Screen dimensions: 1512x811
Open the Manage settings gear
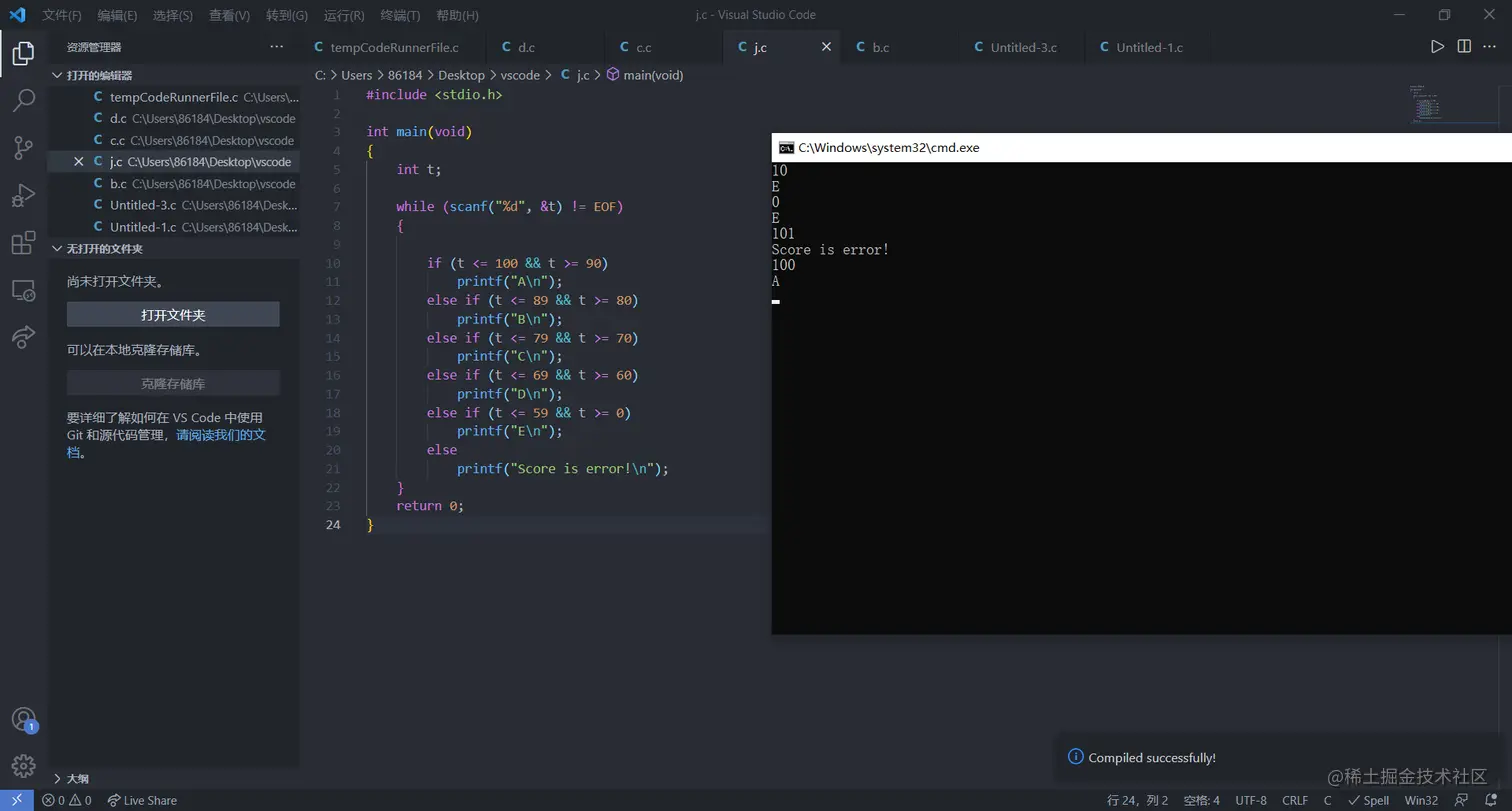coord(23,766)
